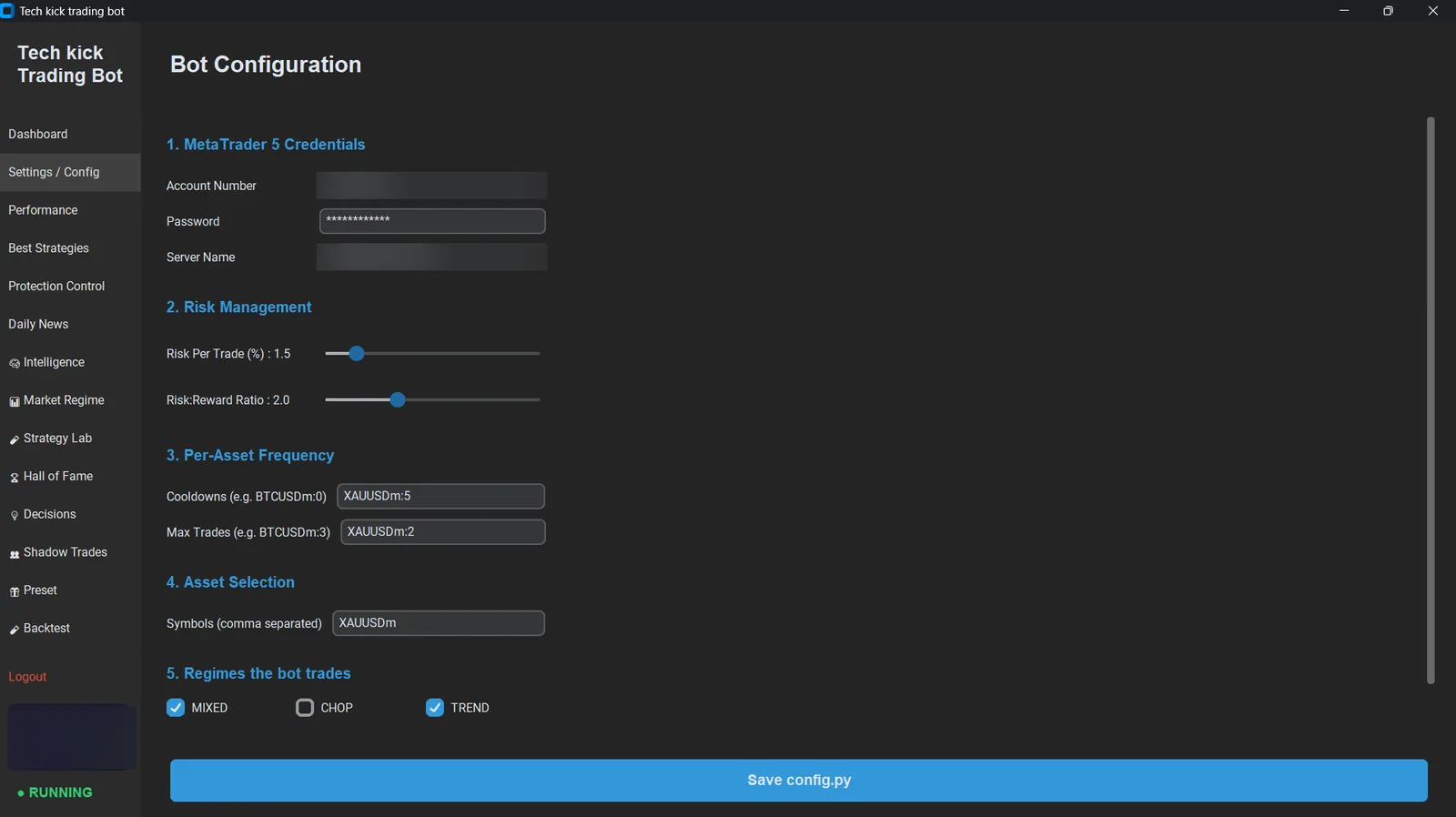Maximize the trading bot window
This screenshot has height=817, width=1456.
pos(1388,11)
